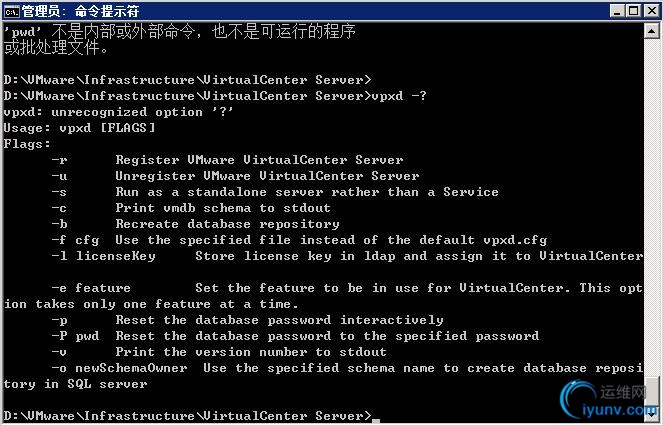Click the '-f cfg' flag line

299,240
